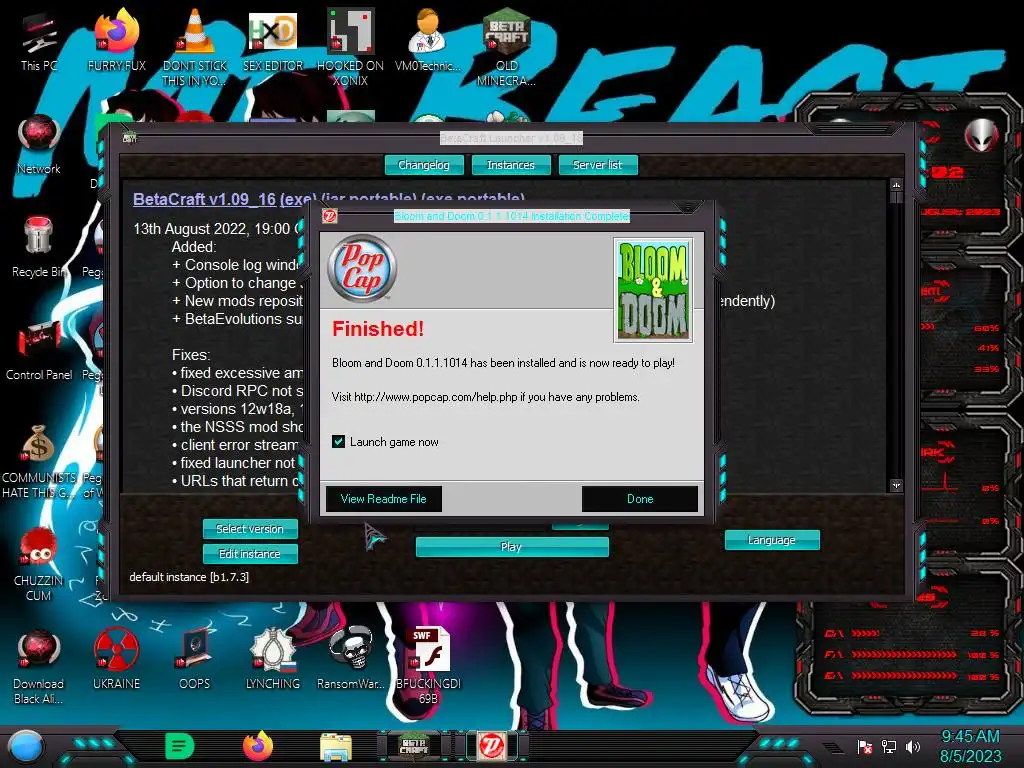Click the Start orb on taskbar
Viewport: 1024px width, 768px height.
pyautogui.click(x=26, y=746)
